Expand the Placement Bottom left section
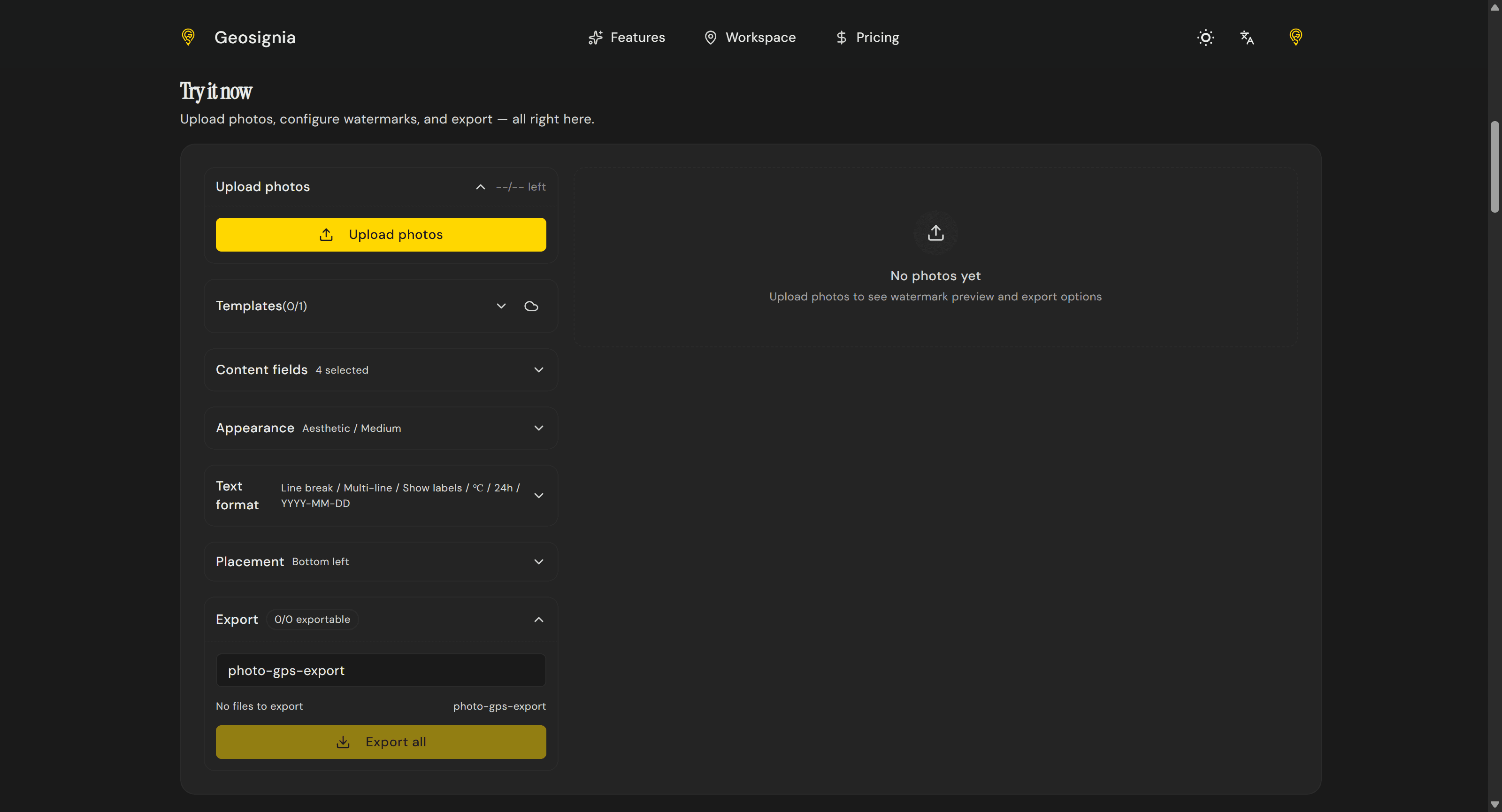The width and height of the screenshot is (1502, 812). click(538, 561)
